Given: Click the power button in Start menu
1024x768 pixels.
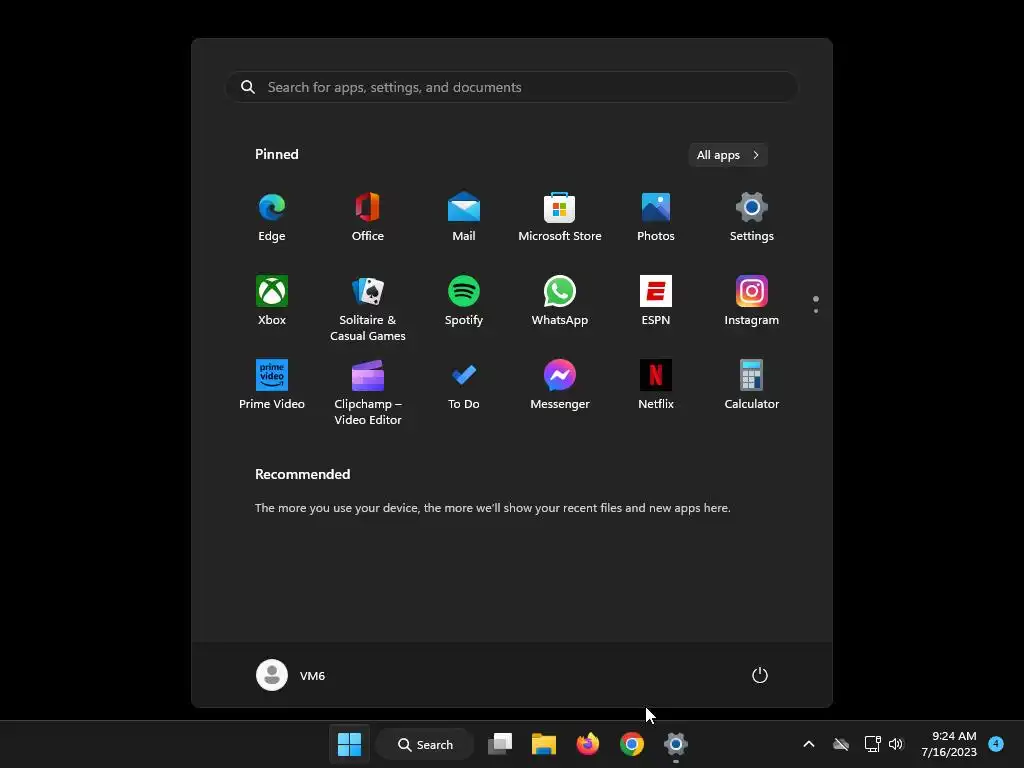Looking at the screenshot, I should pyautogui.click(x=760, y=675).
